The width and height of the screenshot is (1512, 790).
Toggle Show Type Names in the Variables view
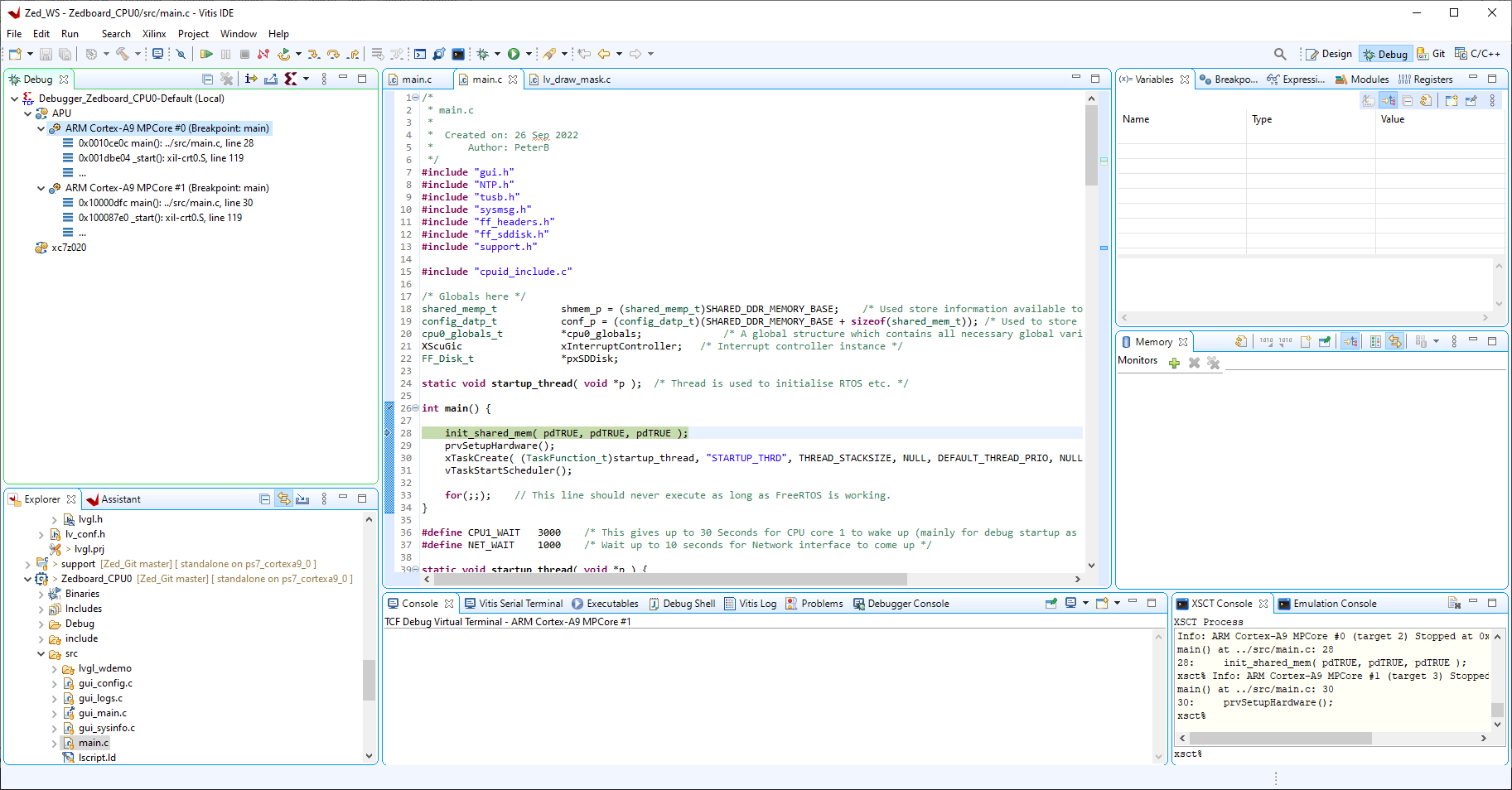[x=1368, y=100]
